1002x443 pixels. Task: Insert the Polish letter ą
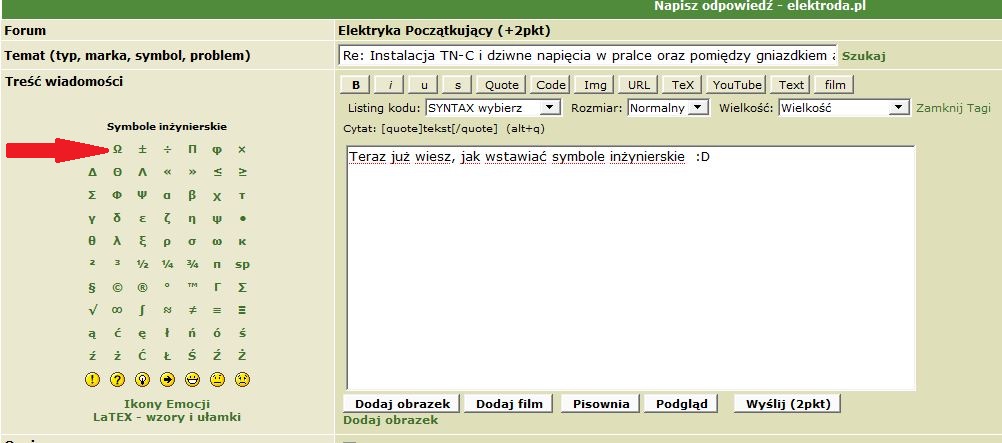click(92, 334)
